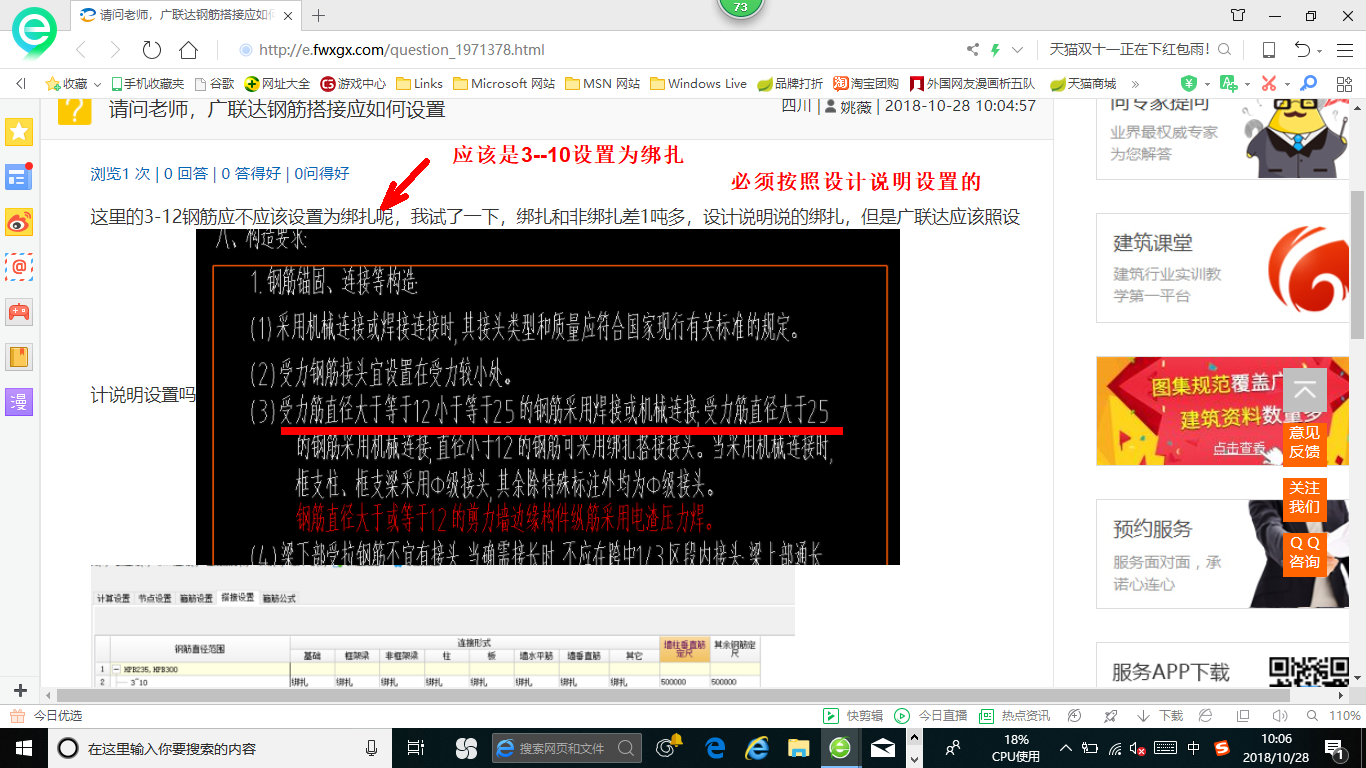Open the sidebar Weibo icon

click(x=19, y=222)
